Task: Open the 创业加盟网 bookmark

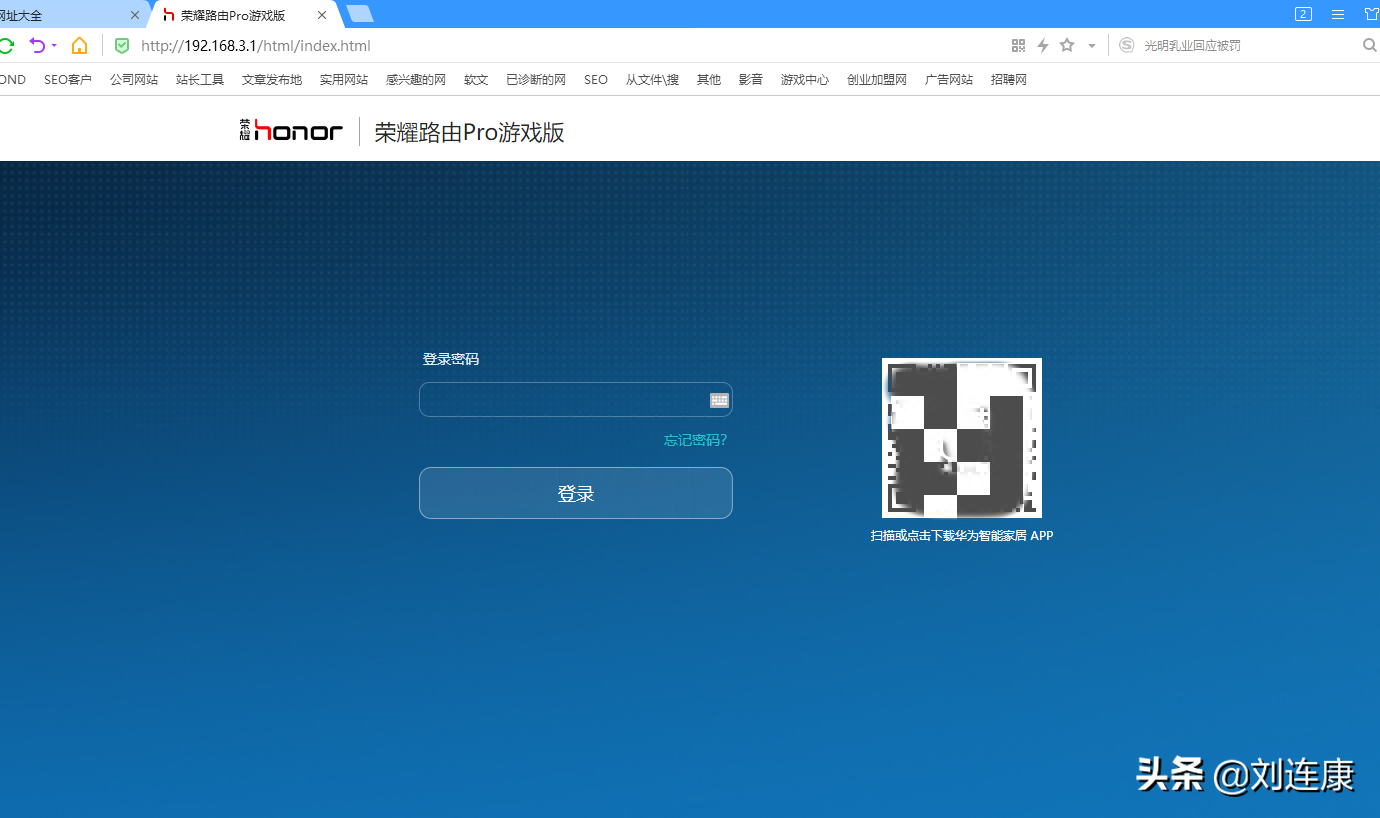Action: click(877, 80)
